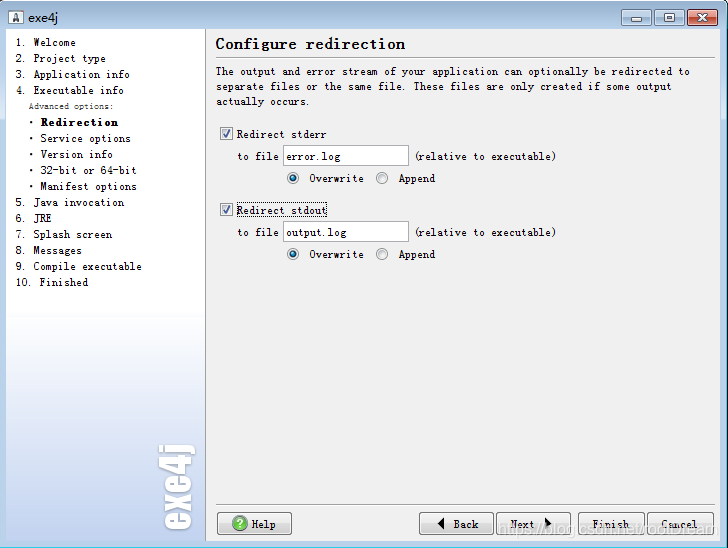Screen dimensions: 728x548
Task: Select Overwrite for the error.log file
Action: point(293,178)
